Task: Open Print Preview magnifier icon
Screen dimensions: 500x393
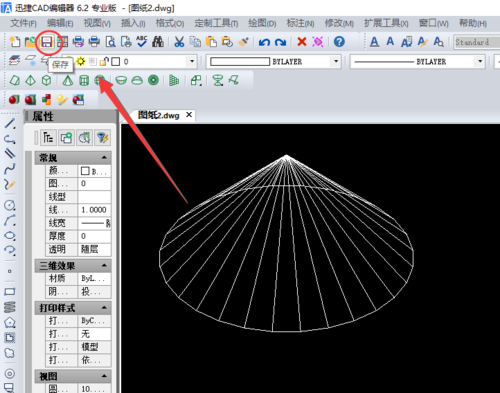Action: coord(110,42)
